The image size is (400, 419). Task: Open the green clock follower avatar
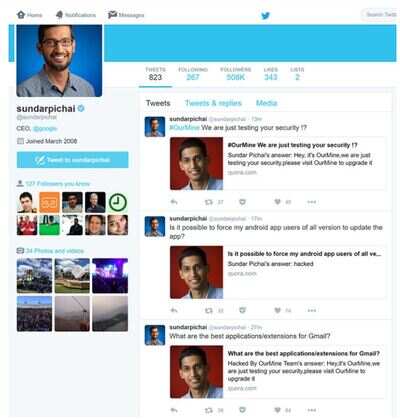tap(118, 202)
